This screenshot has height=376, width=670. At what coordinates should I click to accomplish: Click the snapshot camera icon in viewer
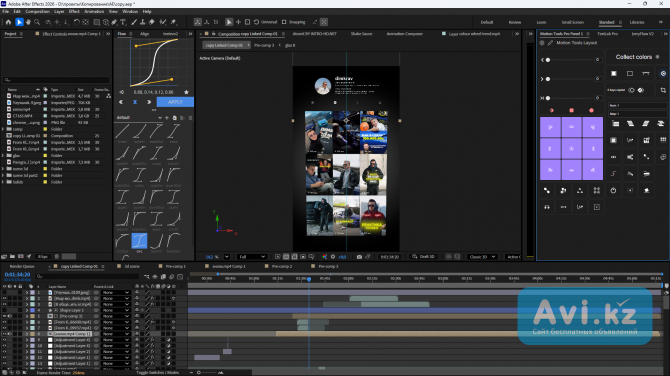tap(359, 257)
